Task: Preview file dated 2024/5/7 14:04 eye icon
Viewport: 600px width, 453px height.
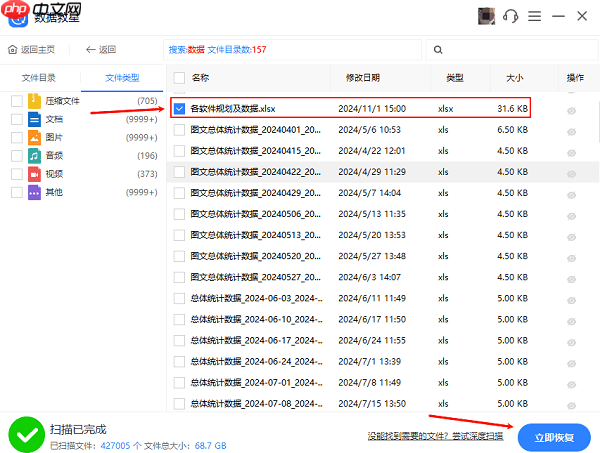Action: coord(571,195)
